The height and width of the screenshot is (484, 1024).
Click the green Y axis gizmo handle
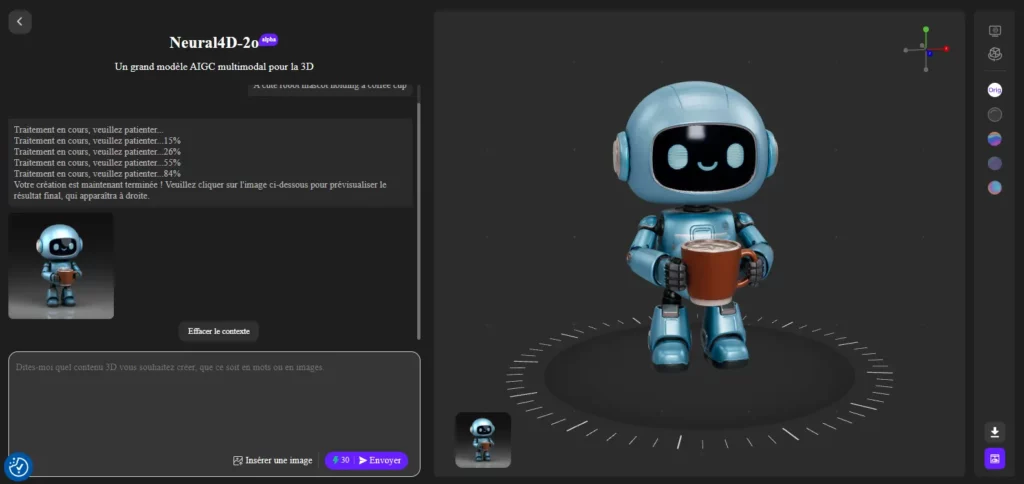coord(925,29)
